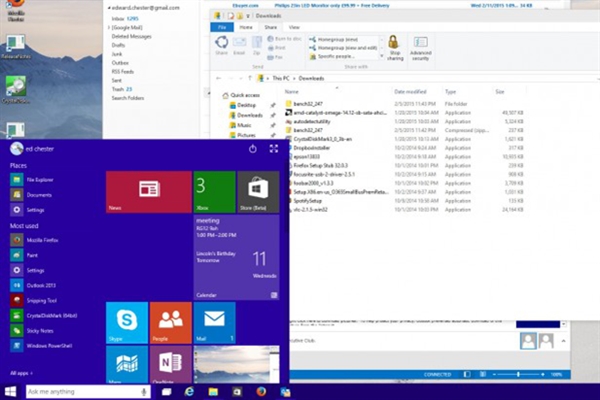
Task: Open the Mail tile
Action: pyautogui.click(x=214, y=323)
